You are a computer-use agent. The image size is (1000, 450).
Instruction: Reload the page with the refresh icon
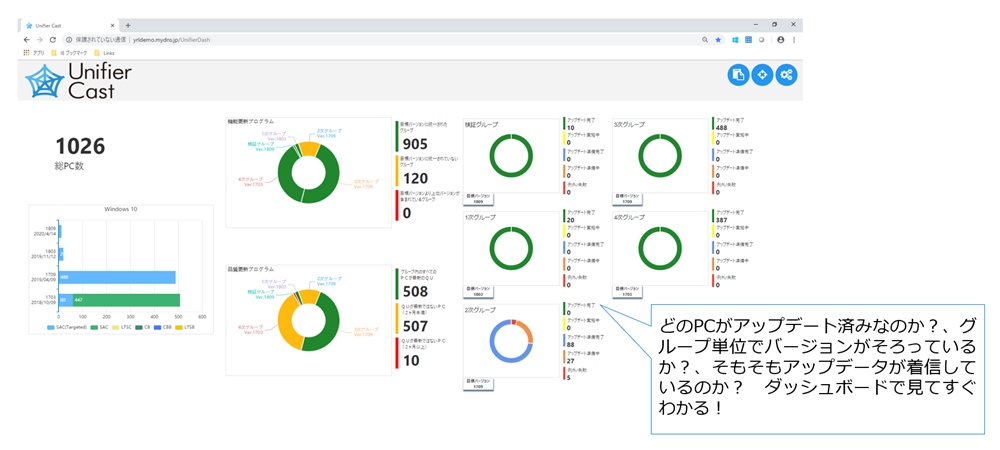52,40
